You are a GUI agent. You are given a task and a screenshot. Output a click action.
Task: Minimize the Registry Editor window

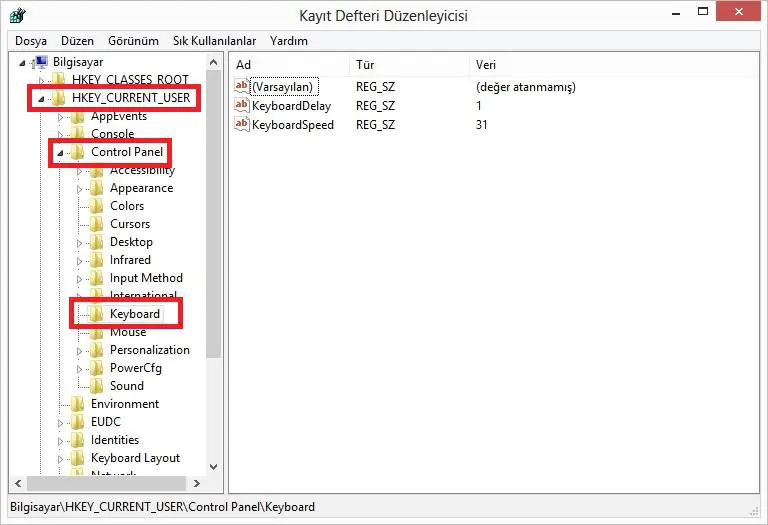676,12
